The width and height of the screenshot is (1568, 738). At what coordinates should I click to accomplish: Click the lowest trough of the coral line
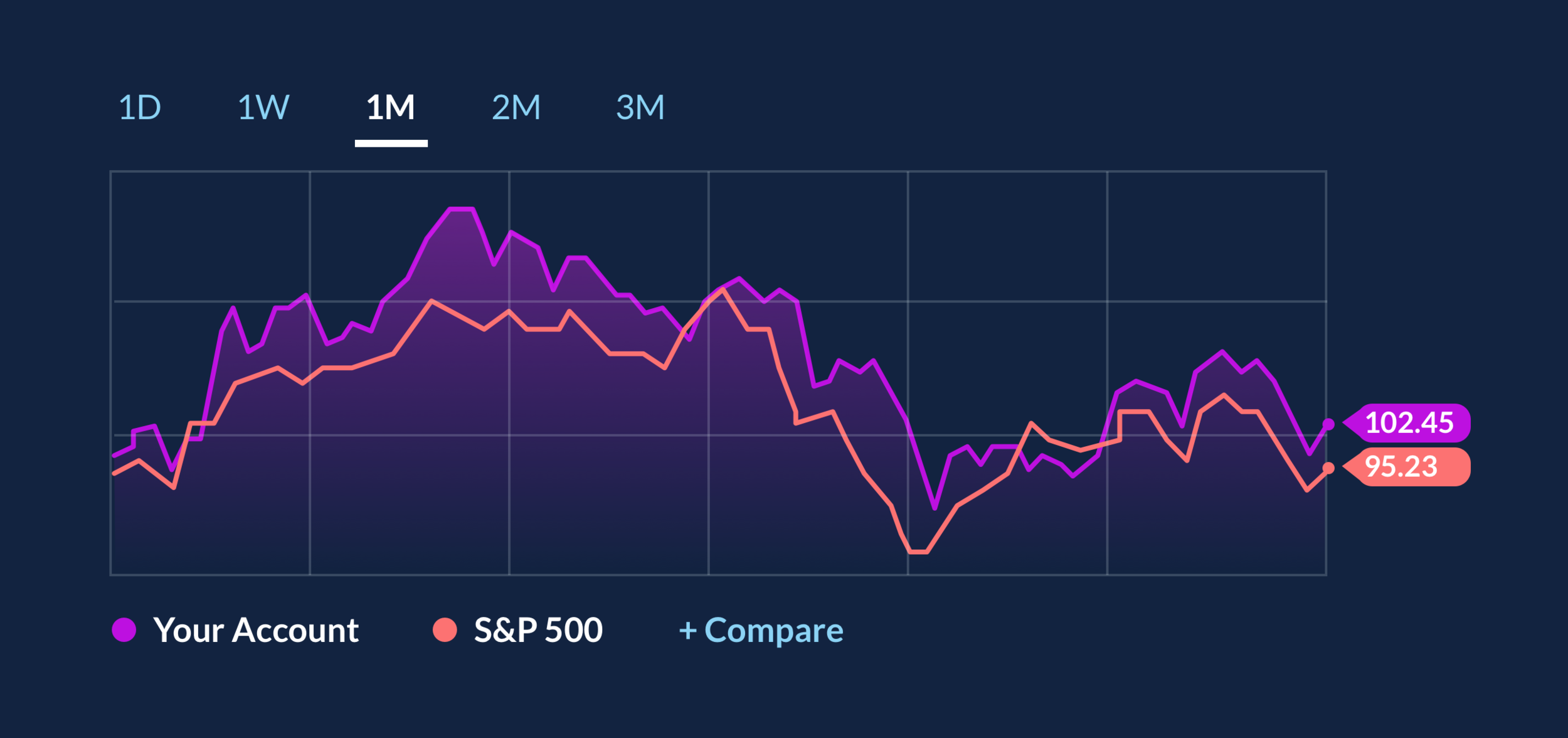(x=918, y=552)
